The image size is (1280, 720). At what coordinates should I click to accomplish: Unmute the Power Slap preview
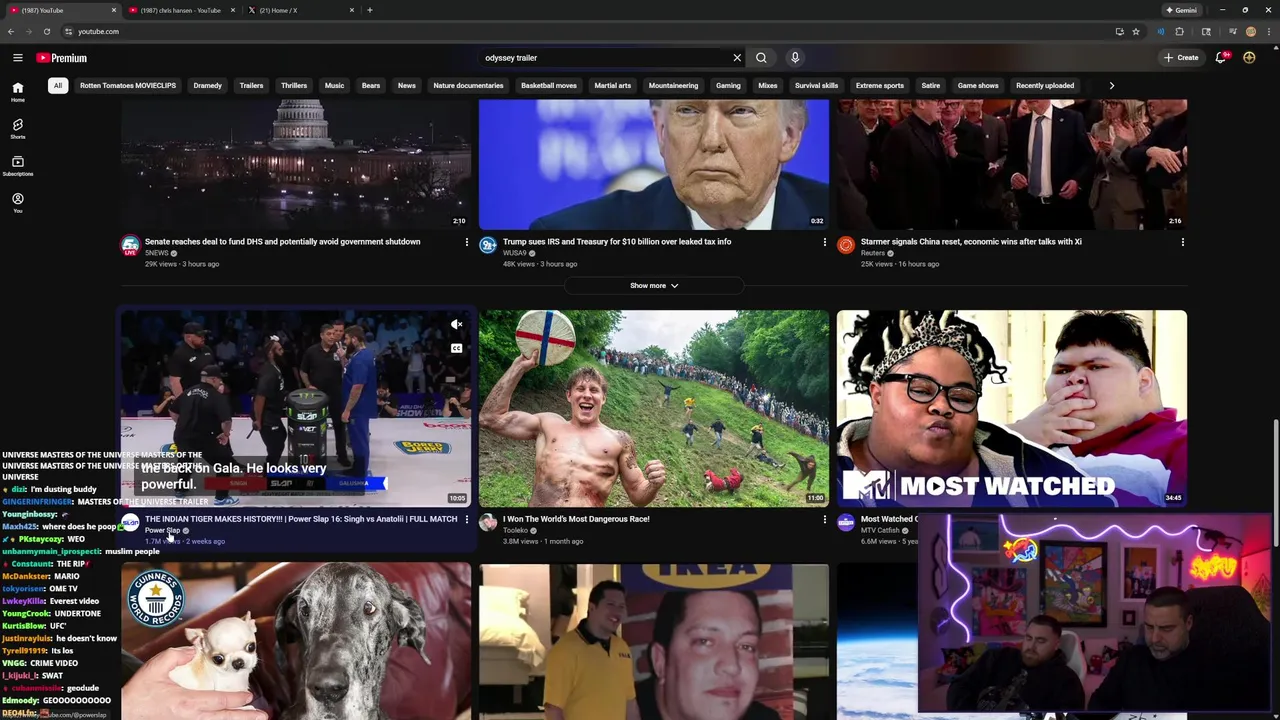(x=456, y=325)
